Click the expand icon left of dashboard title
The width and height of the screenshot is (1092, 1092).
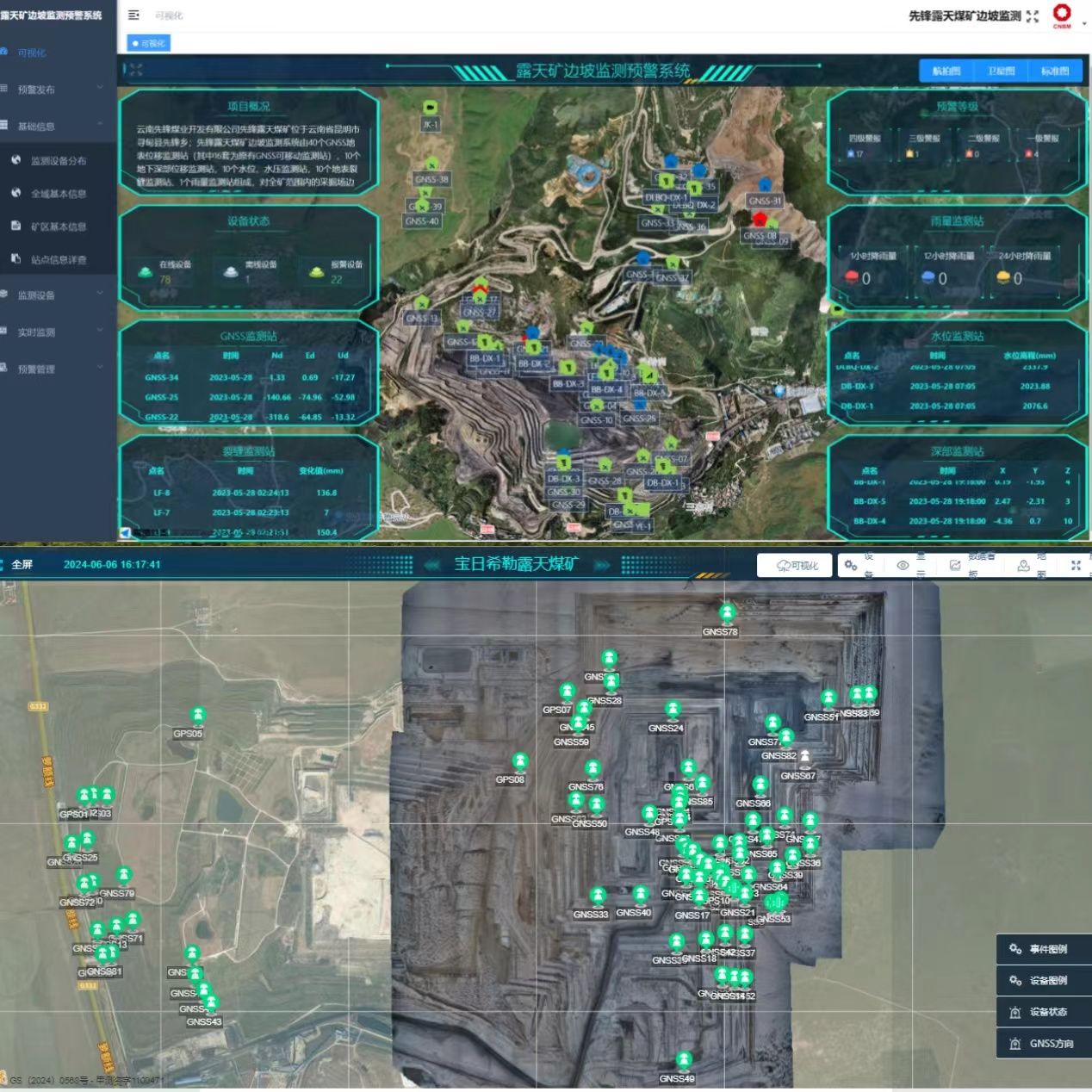tap(136, 70)
